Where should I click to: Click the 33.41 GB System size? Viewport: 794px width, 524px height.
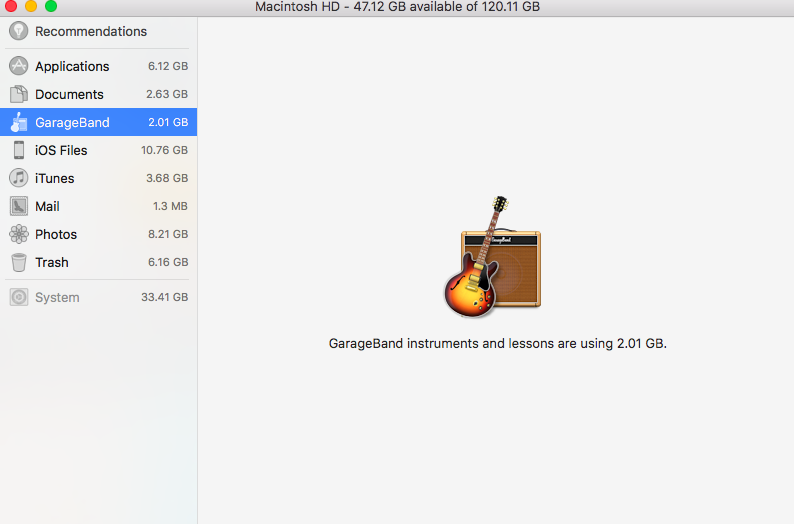[x=165, y=297]
